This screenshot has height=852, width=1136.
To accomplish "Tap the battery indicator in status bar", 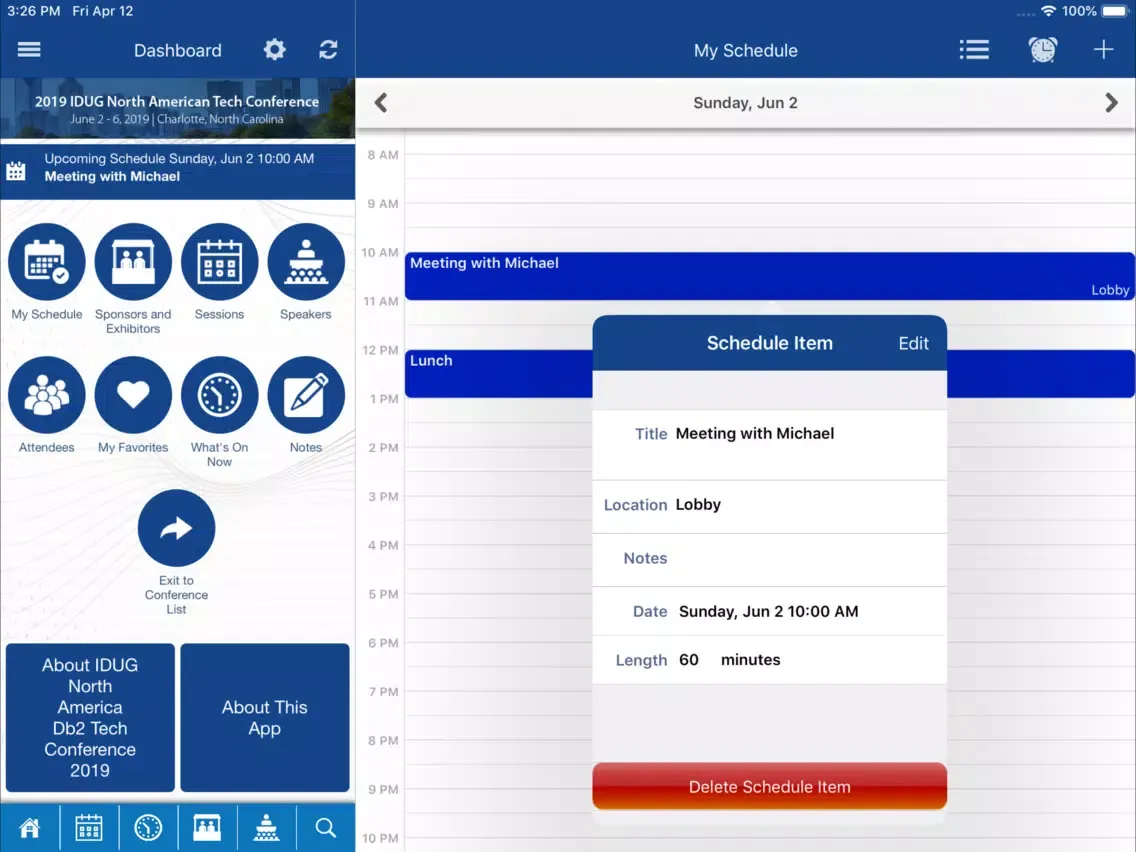I will click(1116, 11).
